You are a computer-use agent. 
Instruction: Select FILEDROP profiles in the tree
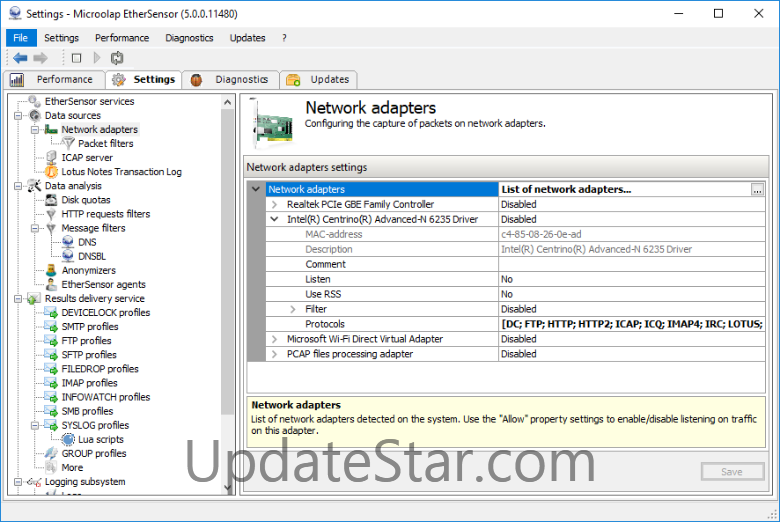pos(100,369)
